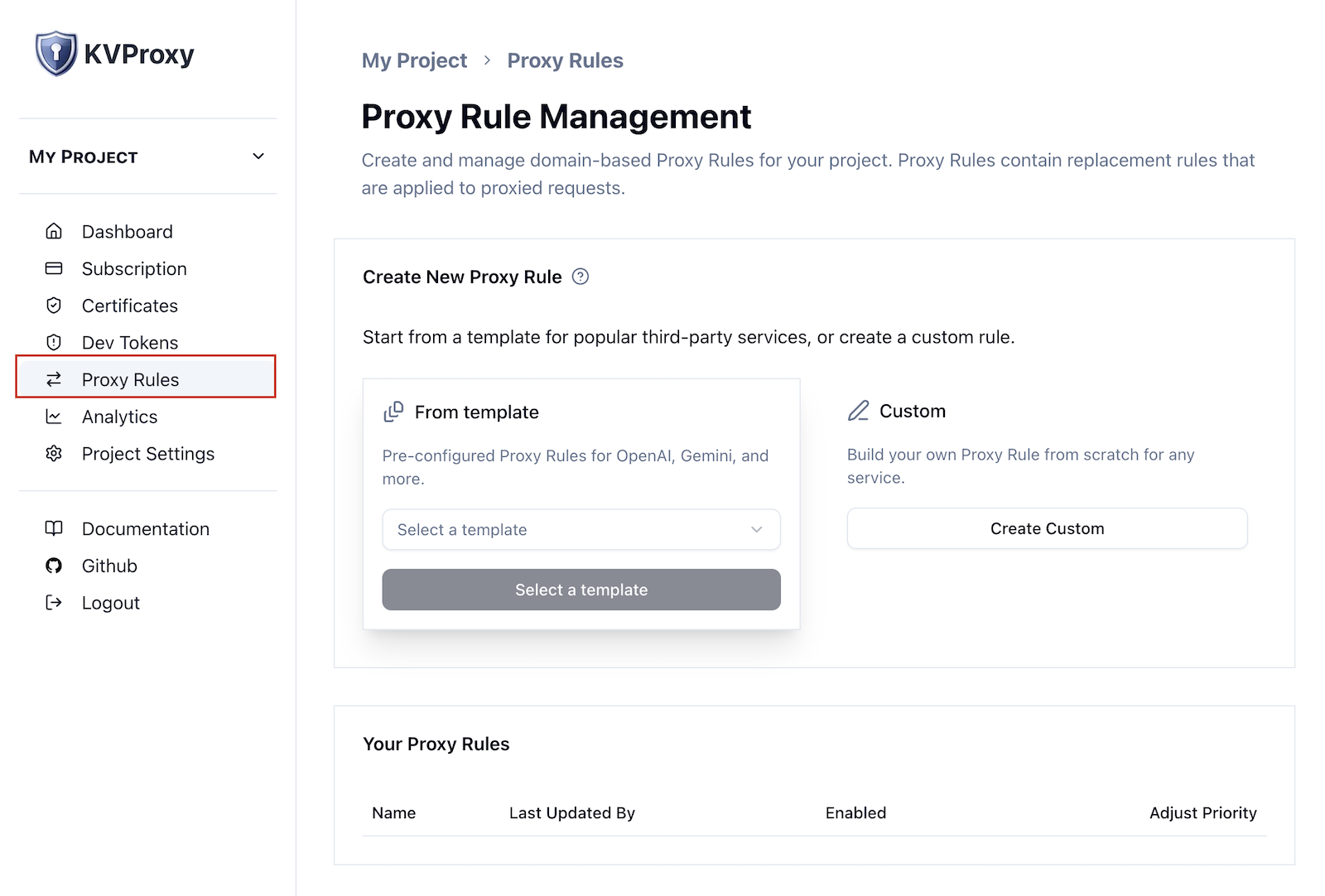Select the Dashboard home icon
The height and width of the screenshot is (896, 1325).
[x=53, y=231]
